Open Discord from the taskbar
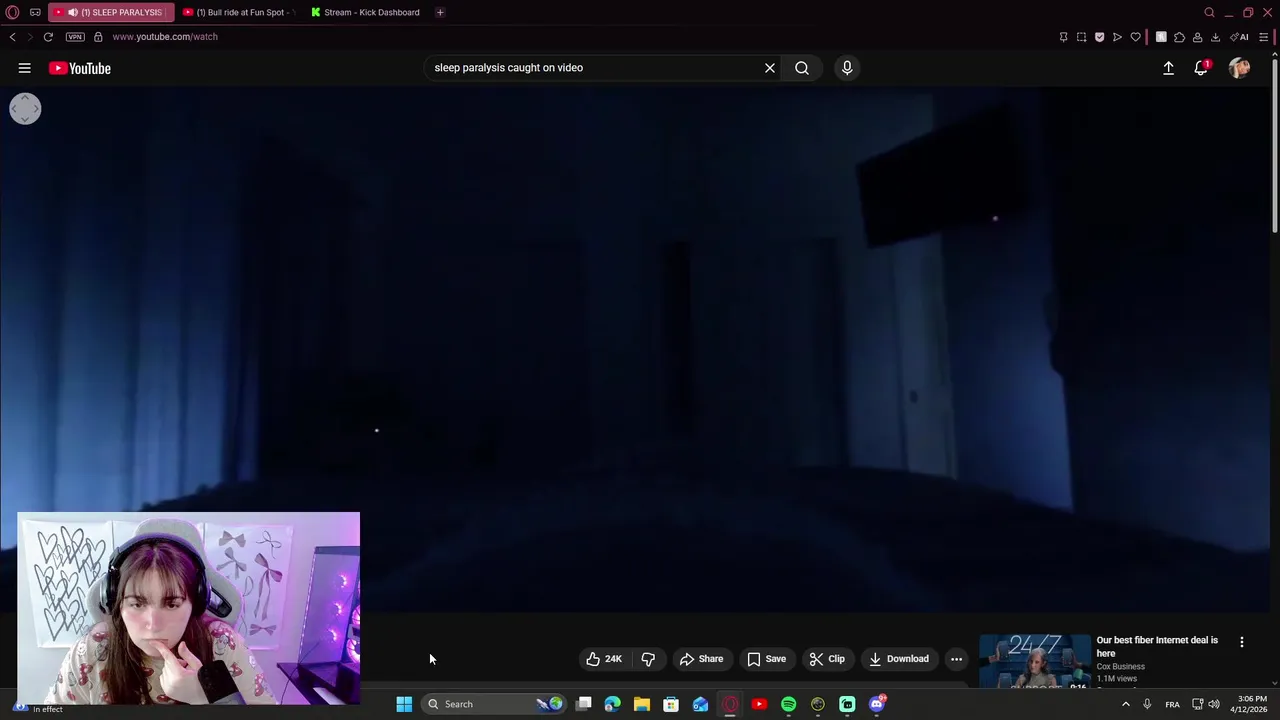Image resolution: width=1280 pixels, height=720 pixels. pos(877,704)
